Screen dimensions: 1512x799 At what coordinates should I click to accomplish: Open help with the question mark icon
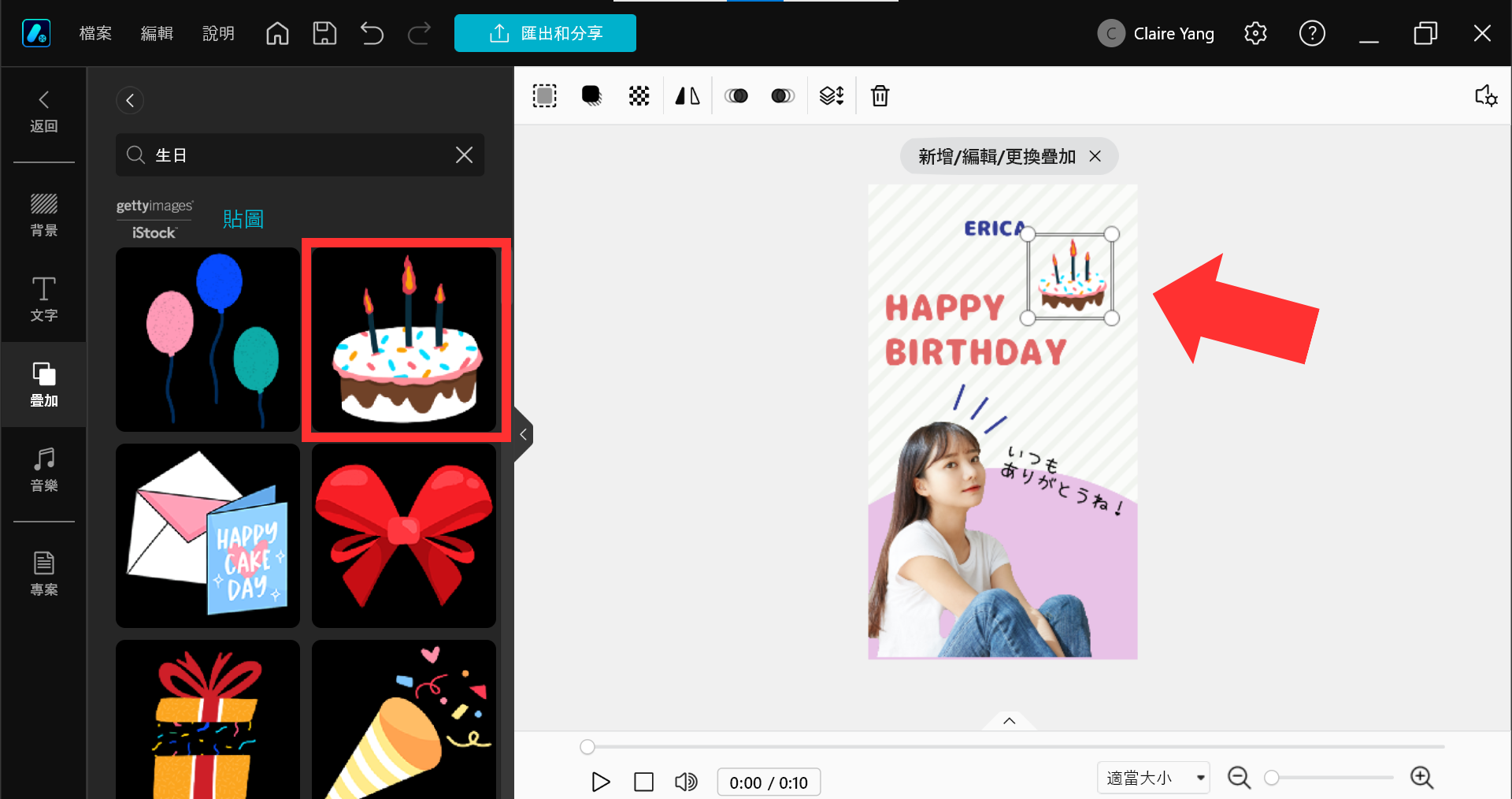[x=1312, y=33]
